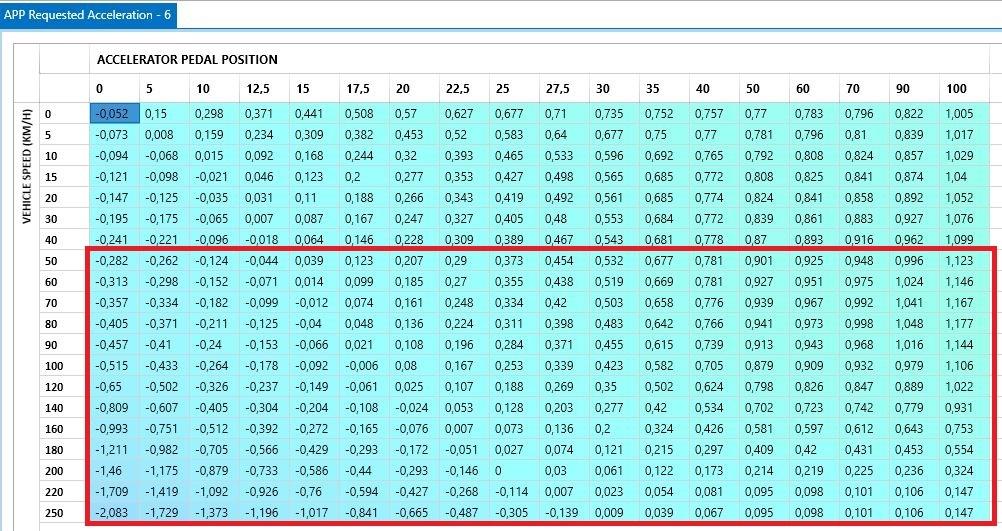Select cell with value -0,993
The image size is (1002, 531).
(x=114, y=429)
